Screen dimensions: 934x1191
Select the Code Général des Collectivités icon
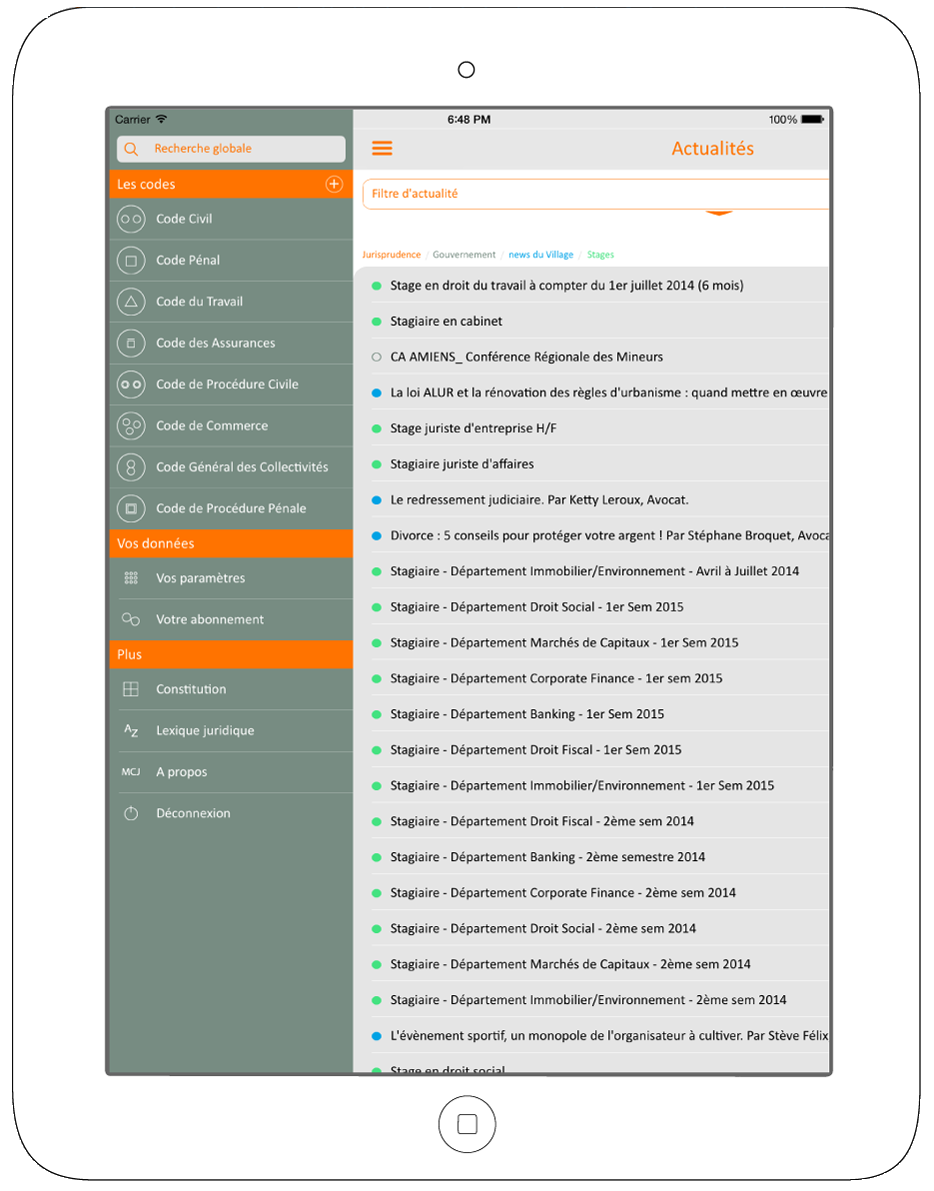131,467
